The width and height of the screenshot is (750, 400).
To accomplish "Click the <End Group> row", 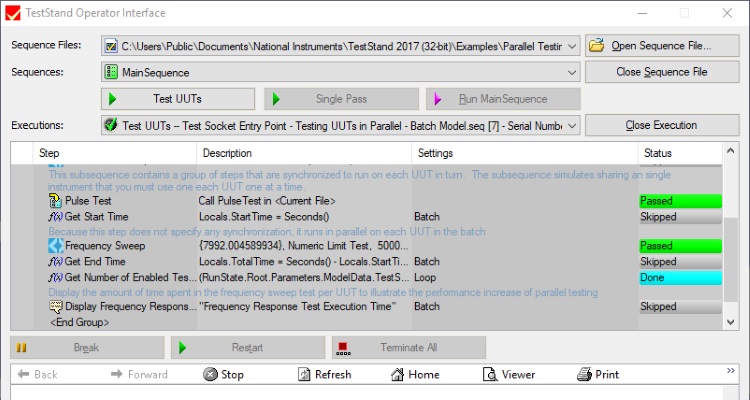I will point(79,322).
